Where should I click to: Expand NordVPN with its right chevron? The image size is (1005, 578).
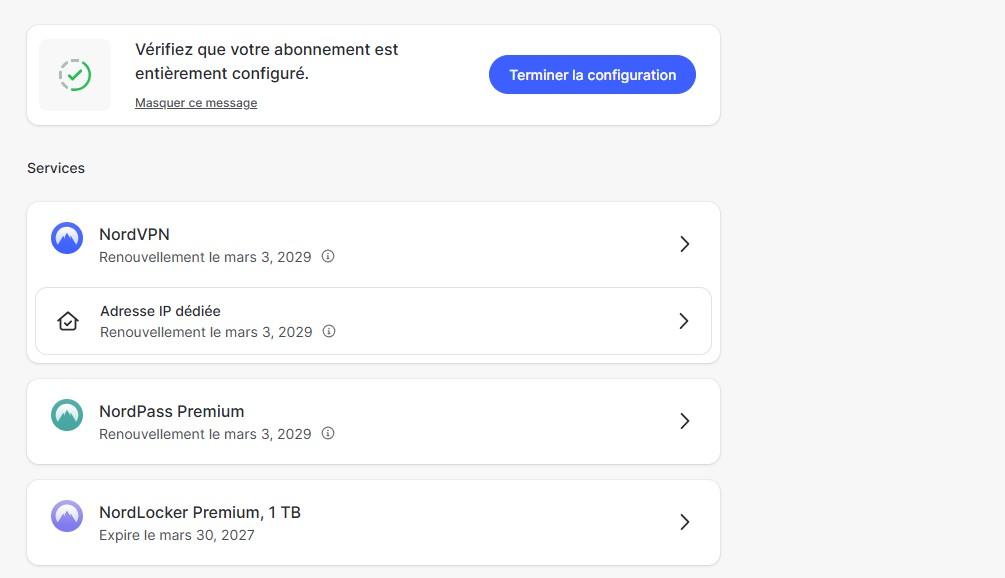coord(684,244)
